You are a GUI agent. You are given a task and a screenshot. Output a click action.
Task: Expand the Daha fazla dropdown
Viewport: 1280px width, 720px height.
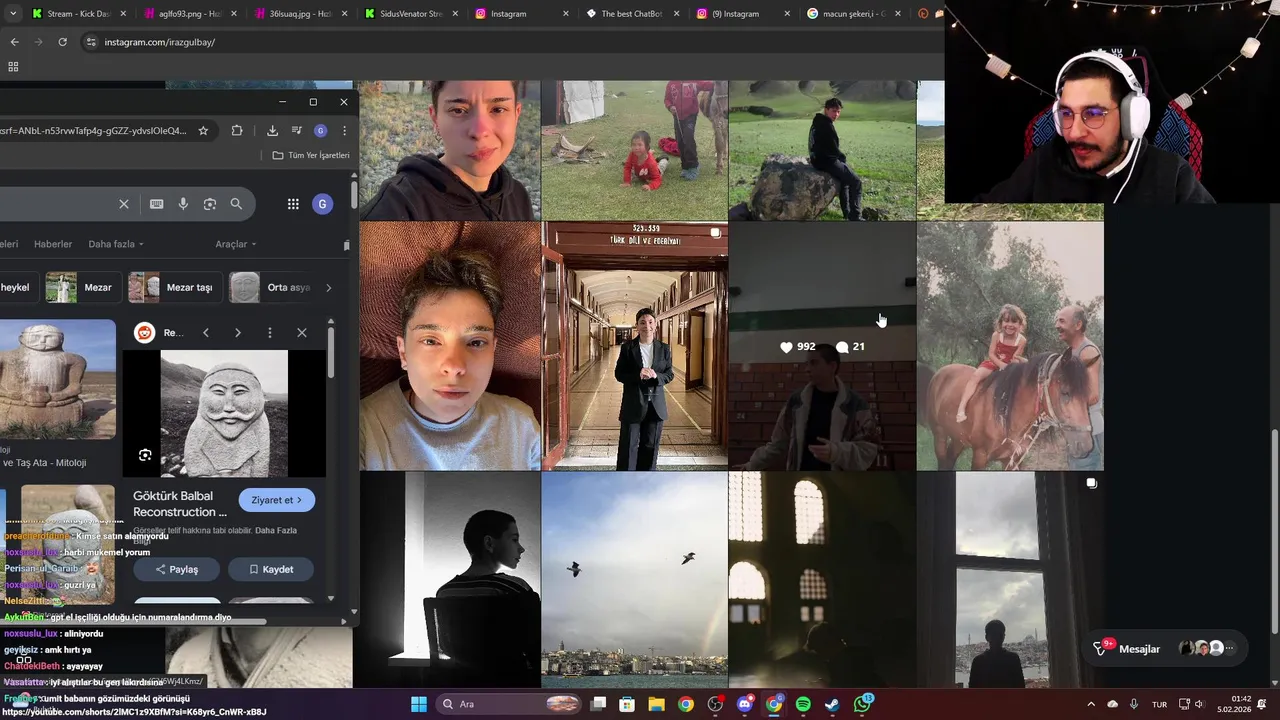click(x=116, y=244)
